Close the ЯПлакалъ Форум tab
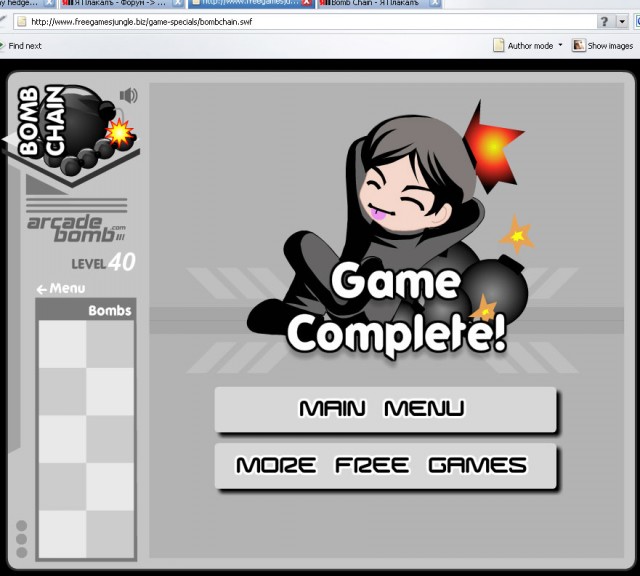The image size is (640, 576). click(x=178, y=3)
